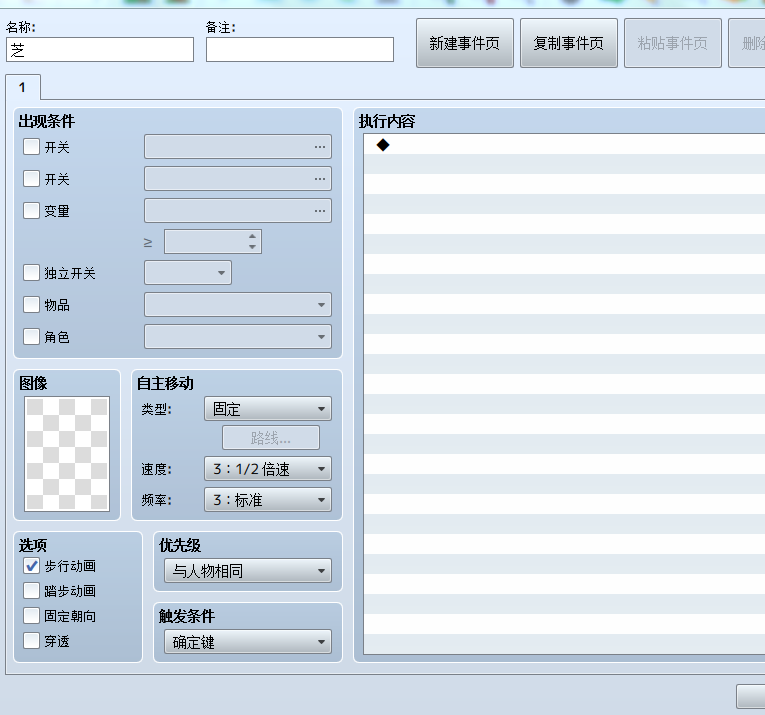Click the copy event page button 复制事件页
Screen dimensions: 765x715
pyautogui.click(x=568, y=43)
